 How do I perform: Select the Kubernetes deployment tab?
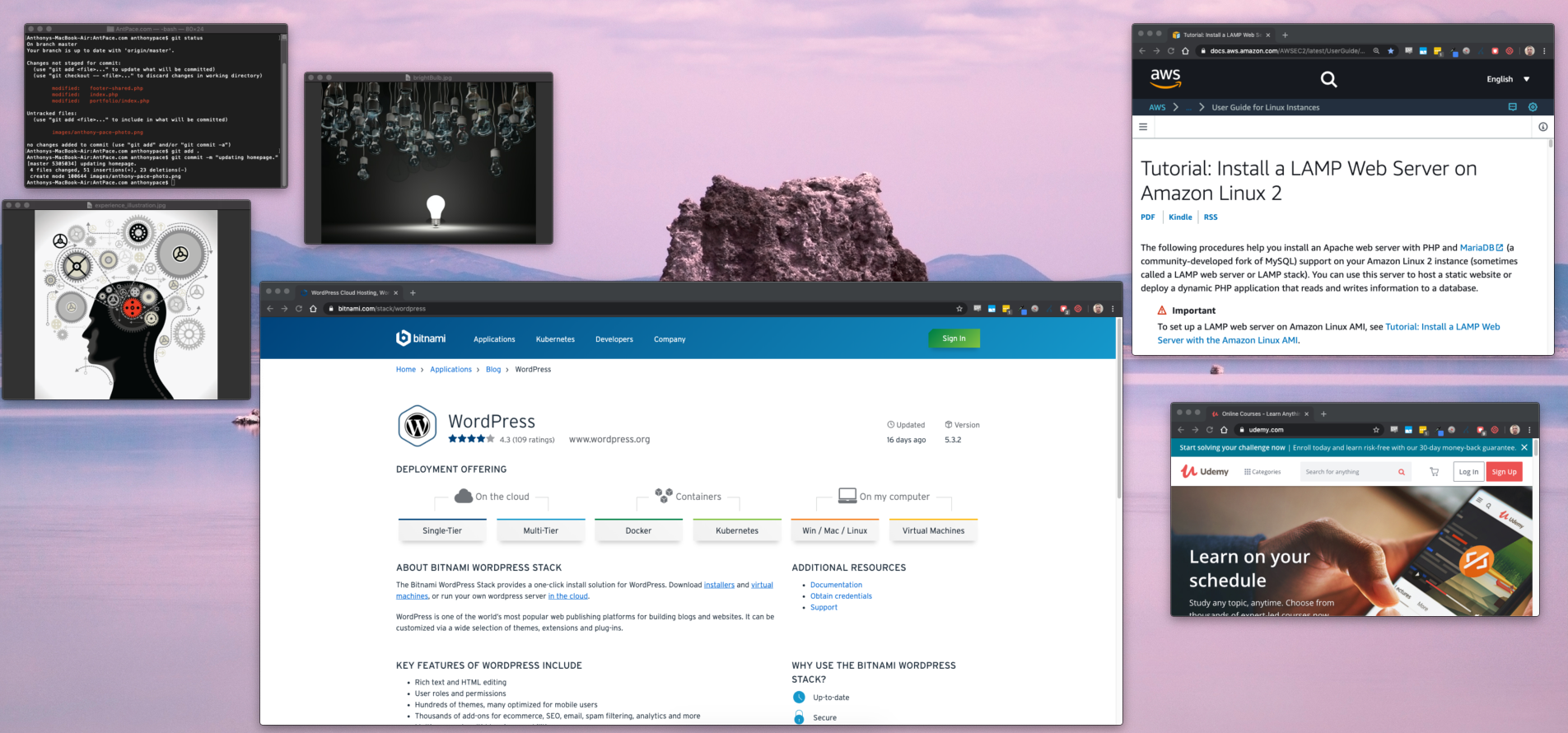(x=737, y=530)
